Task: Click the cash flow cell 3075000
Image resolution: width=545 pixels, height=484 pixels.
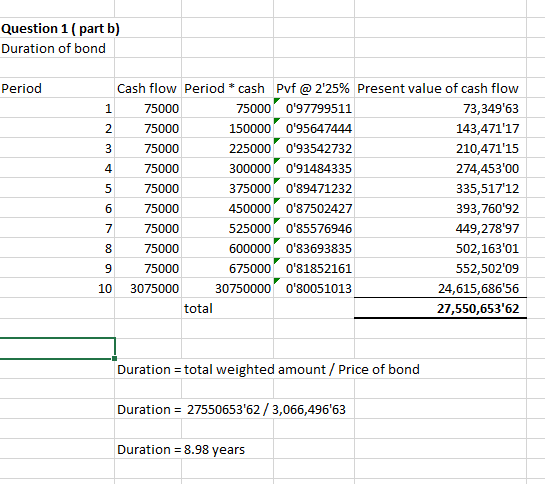Action: [x=148, y=288]
